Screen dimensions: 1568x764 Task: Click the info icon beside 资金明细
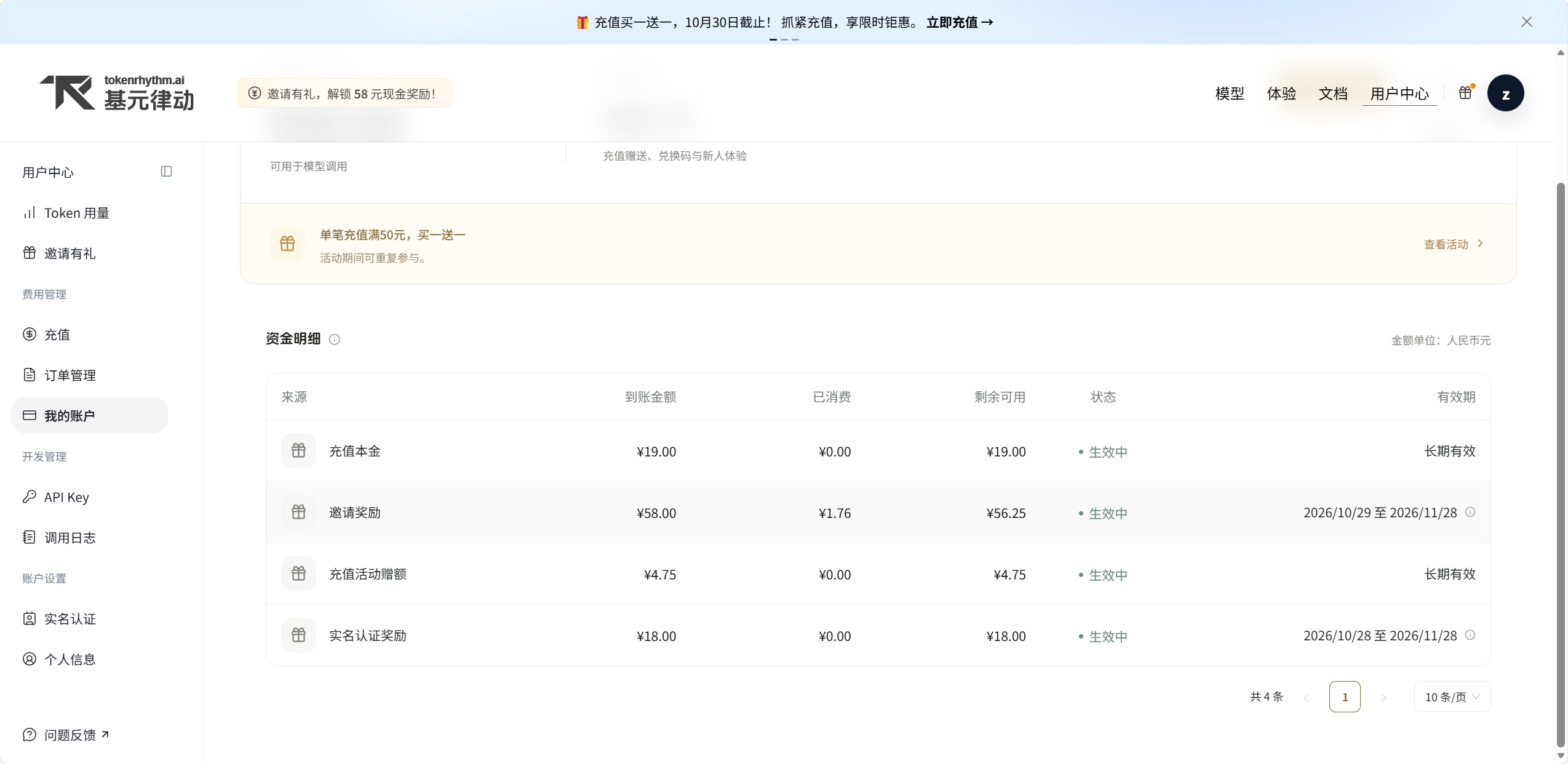tap(335, 340)
